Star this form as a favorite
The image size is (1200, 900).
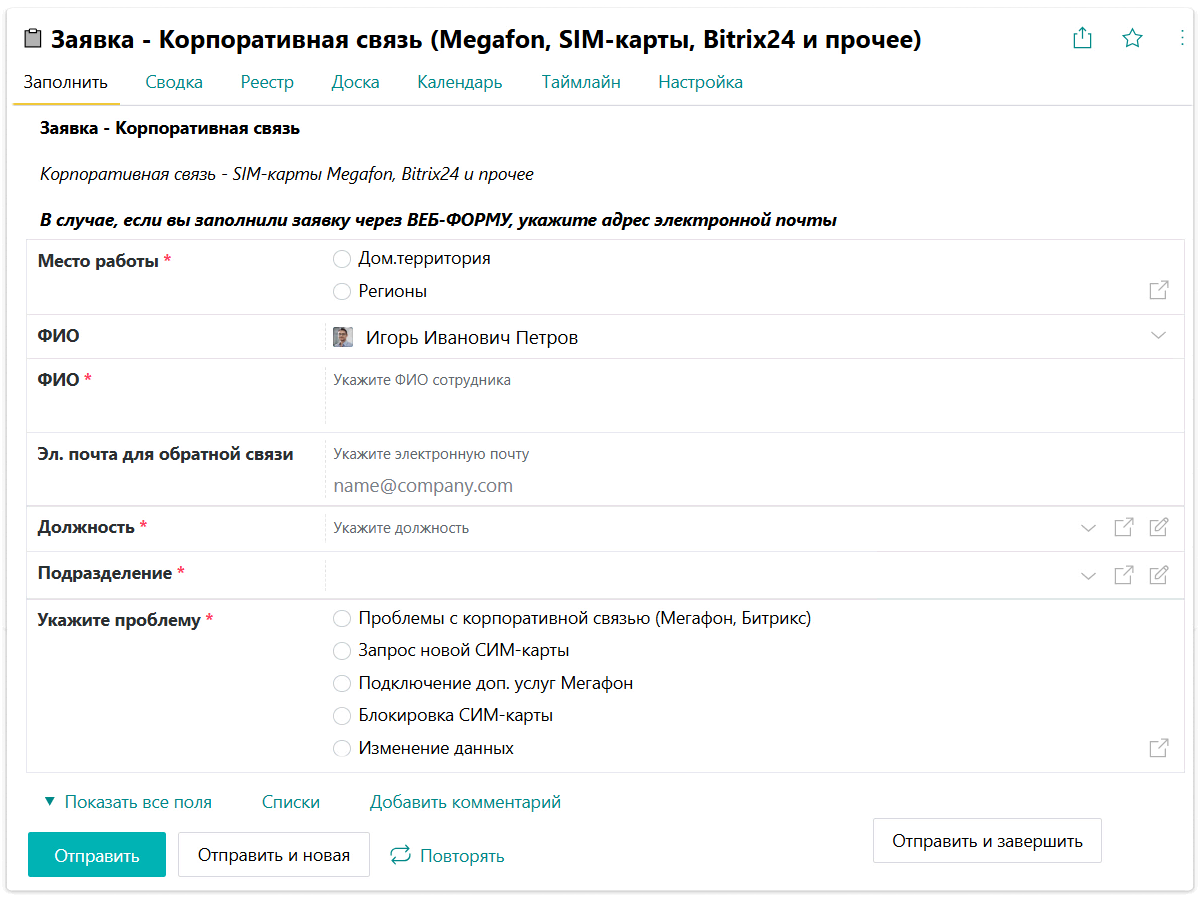point(1132,39)
